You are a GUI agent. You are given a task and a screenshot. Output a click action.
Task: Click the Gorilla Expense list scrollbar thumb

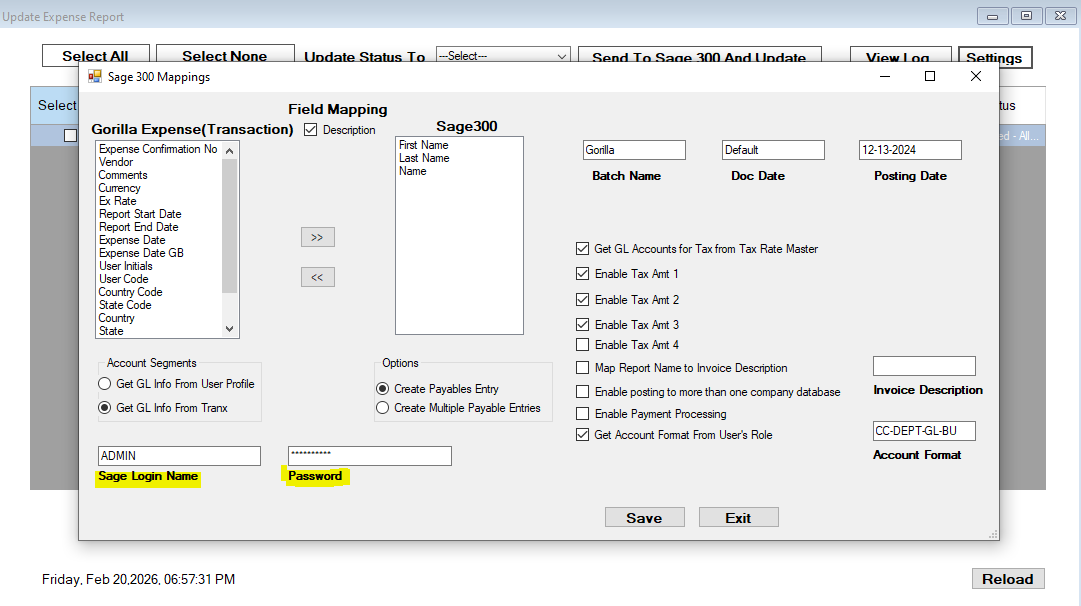(230, 225)
